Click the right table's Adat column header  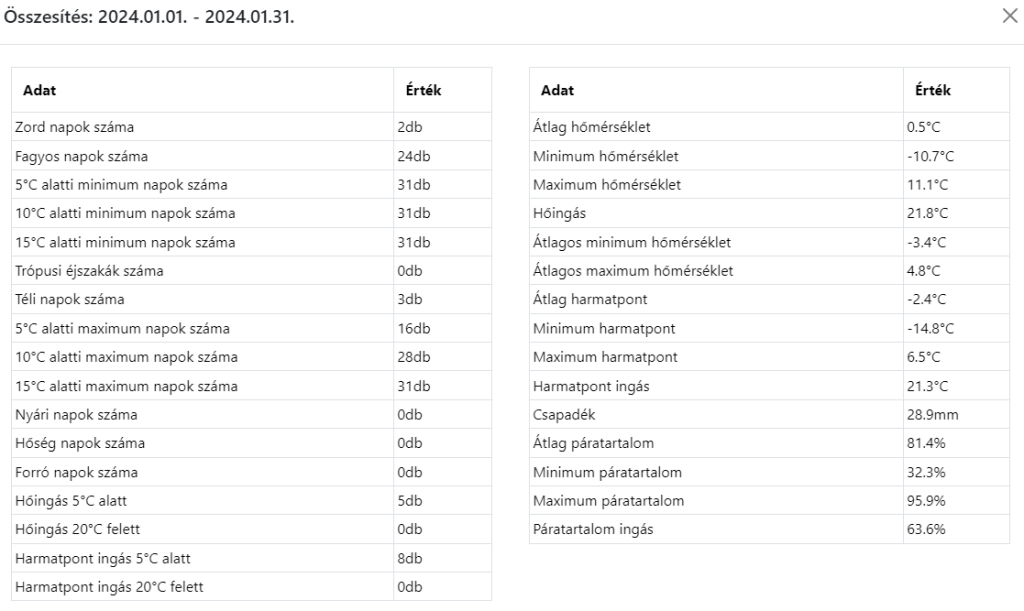(x=557, y=90)
